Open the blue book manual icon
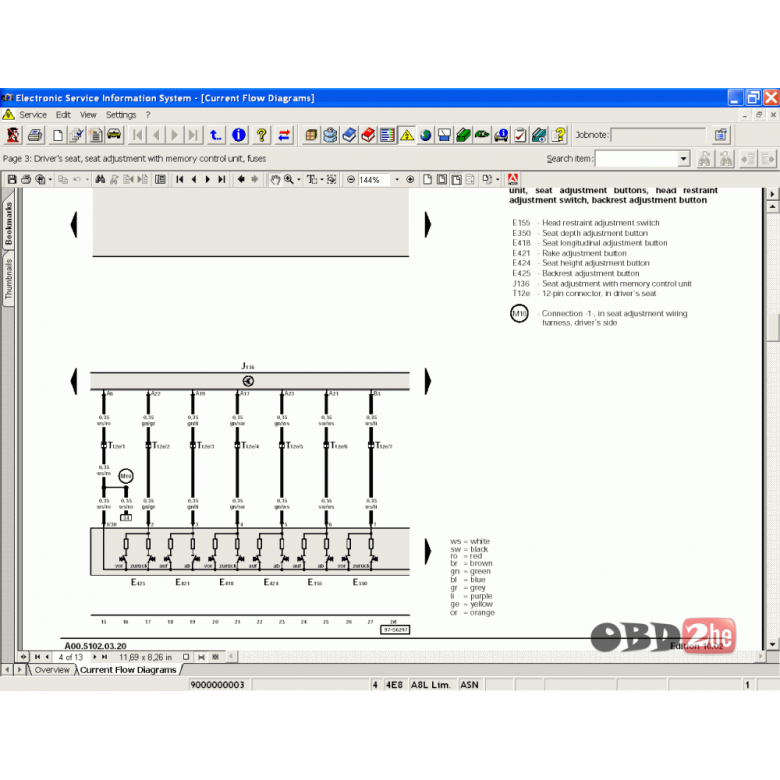780x780 pixels. 349,135
